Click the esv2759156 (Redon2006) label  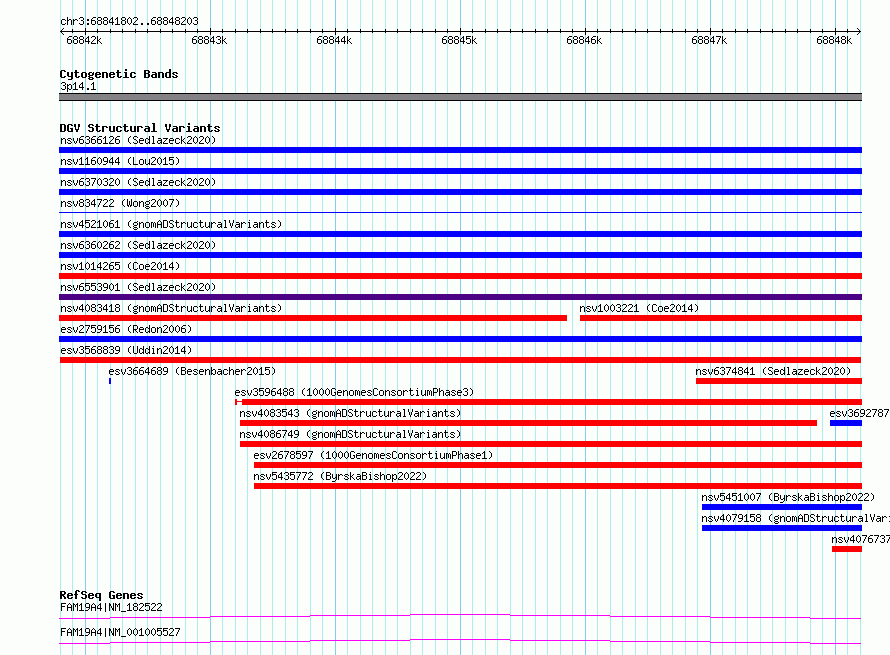(x=126, y=329)
